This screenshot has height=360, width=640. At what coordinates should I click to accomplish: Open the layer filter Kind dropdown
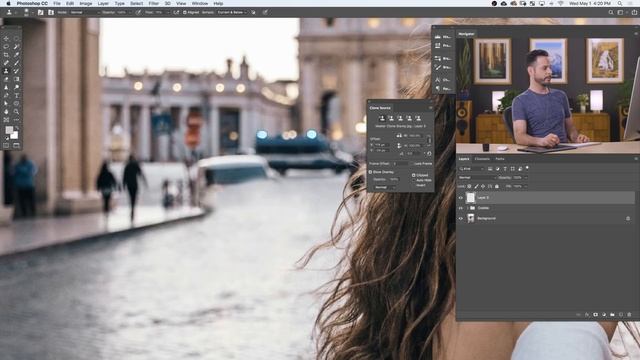tap(471, 169)
